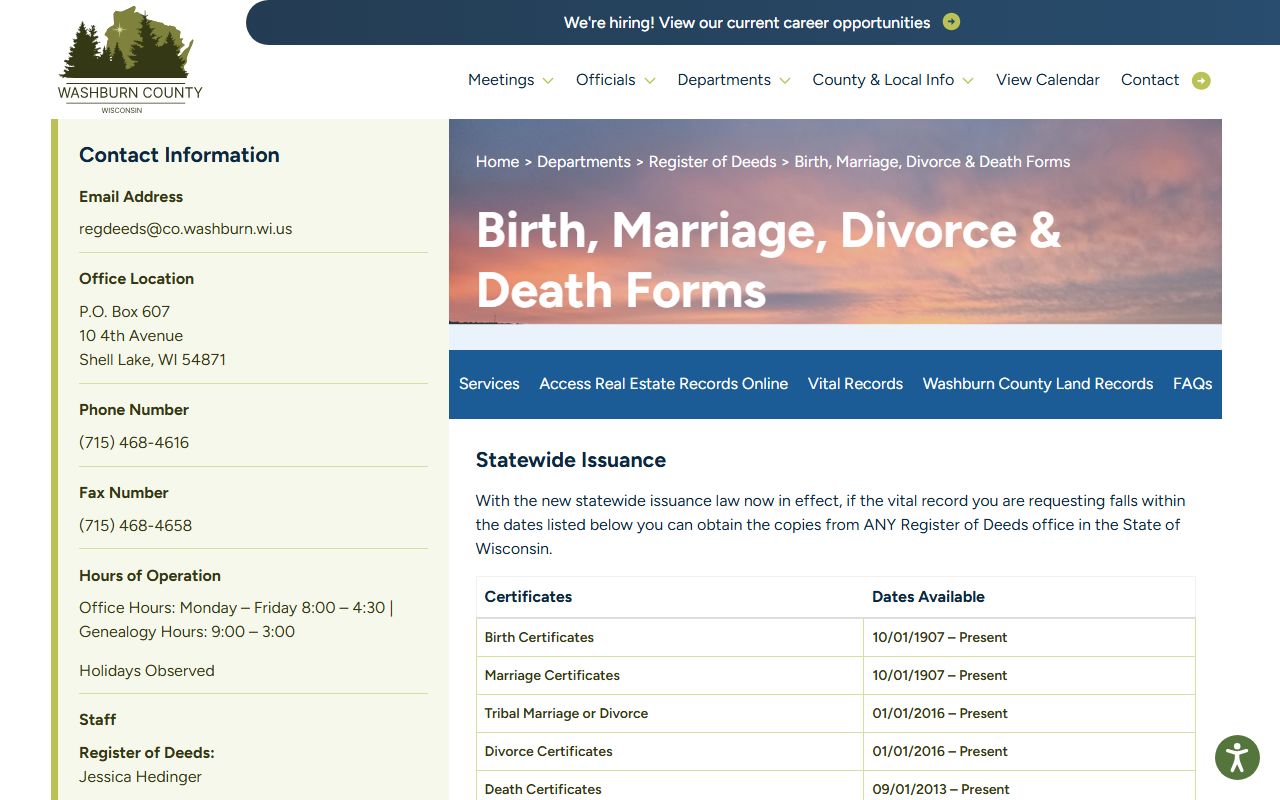The width and height of the screenshot is (1280, 800).
Task: Click the 10 4th Avenue address line
Action: point(131,336)
